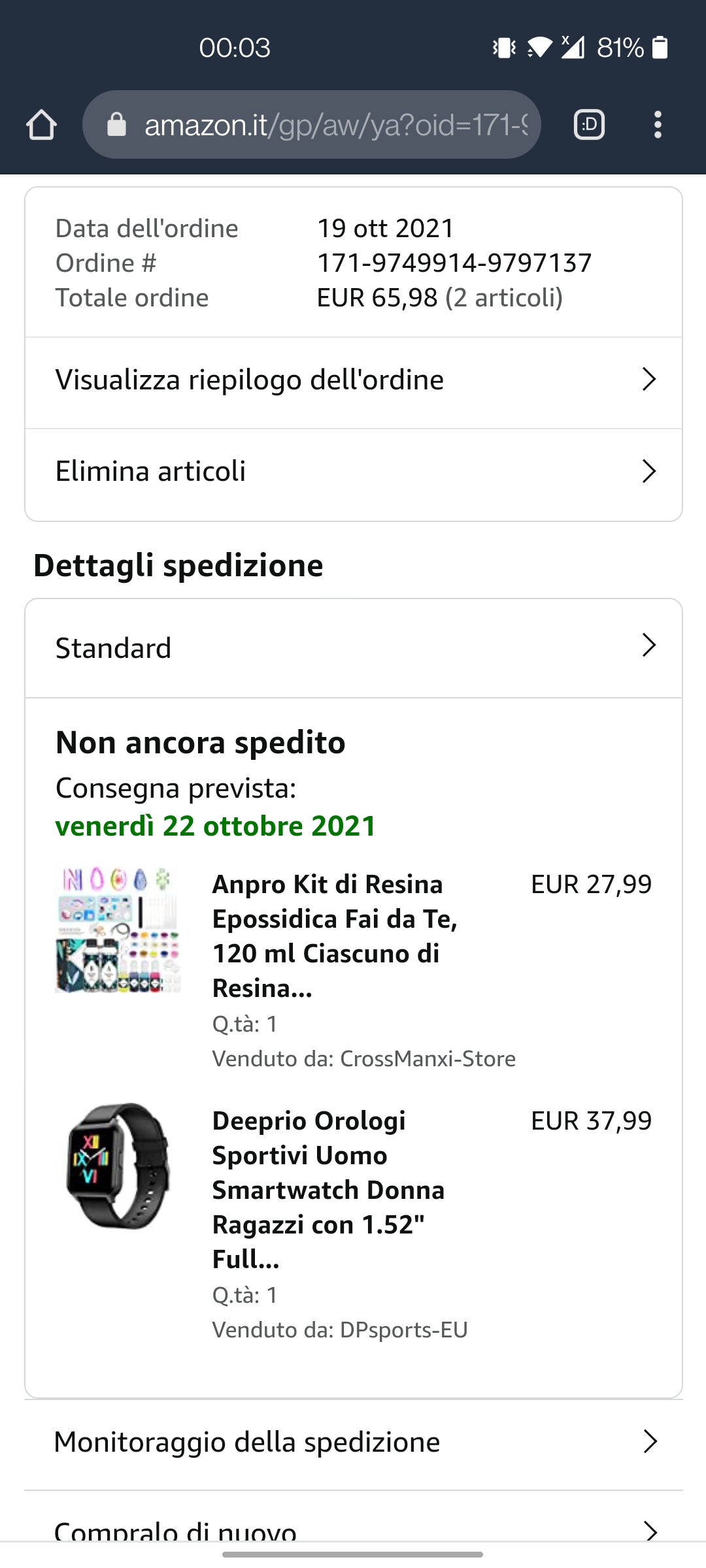Viewport: 706px width, 1568px height.
Task: Open Monitoraggio della spedizione
Action: tap(247, 1442)
